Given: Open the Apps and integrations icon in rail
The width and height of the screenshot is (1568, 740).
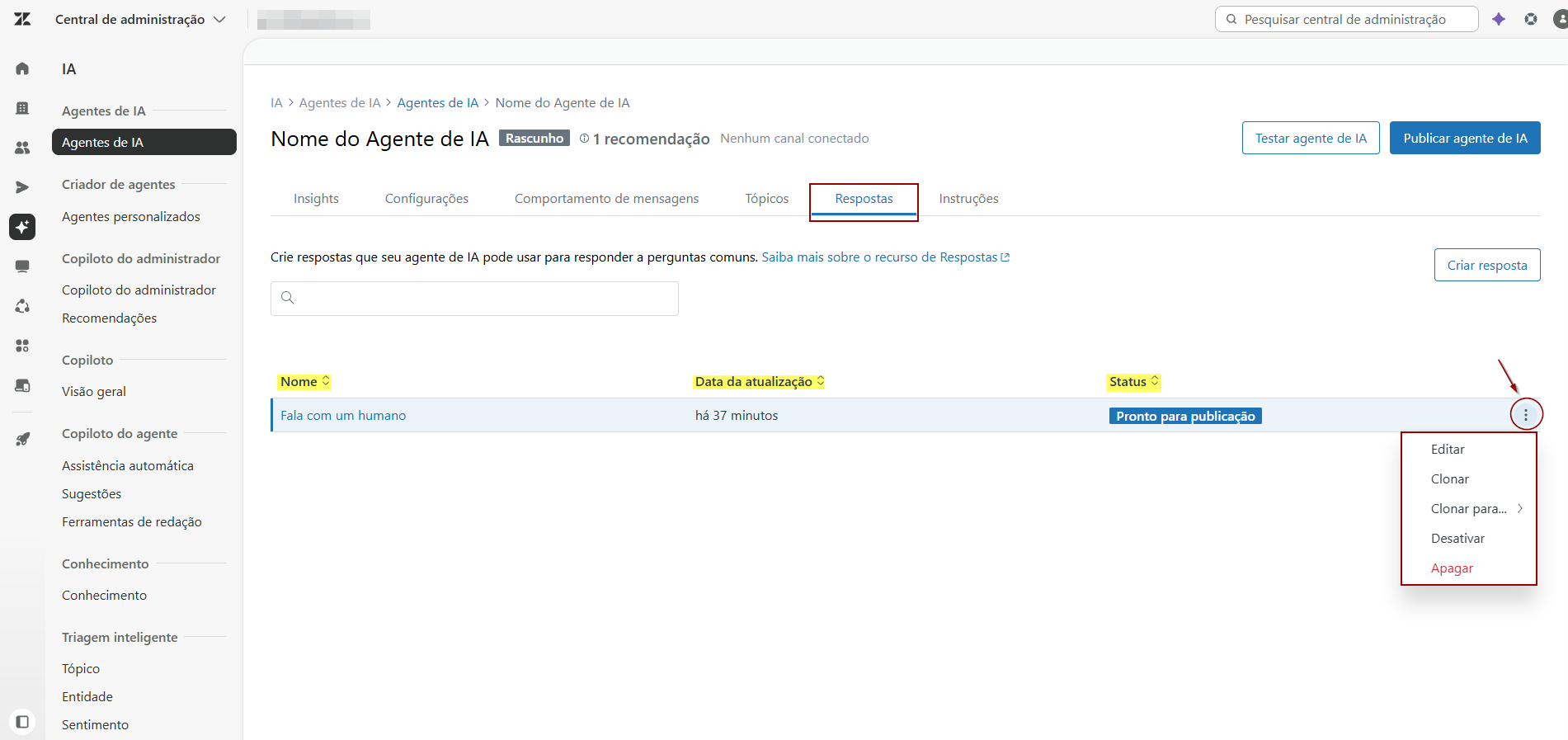Looking at the screenshot, I should pos(22,346).
